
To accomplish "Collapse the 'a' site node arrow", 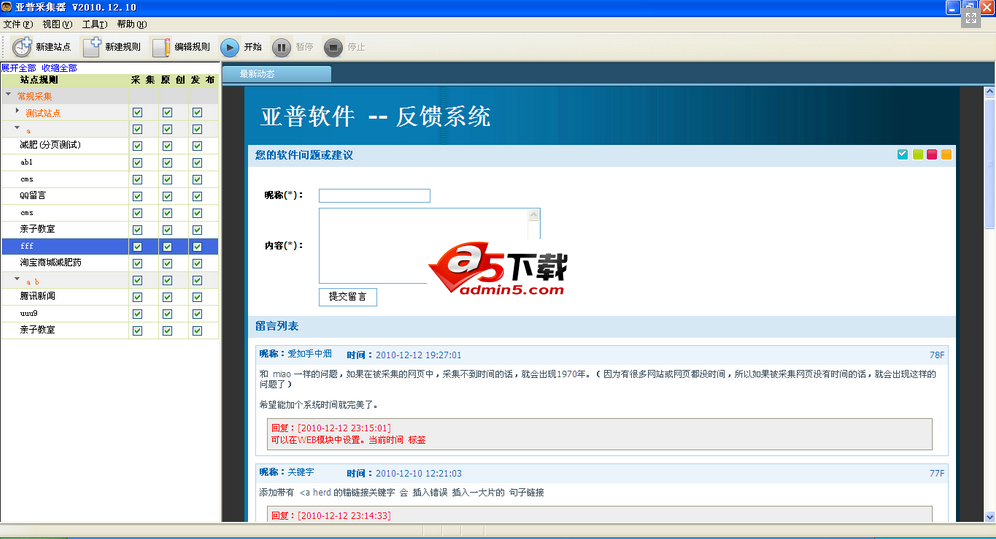I will [x=17, y=128].
